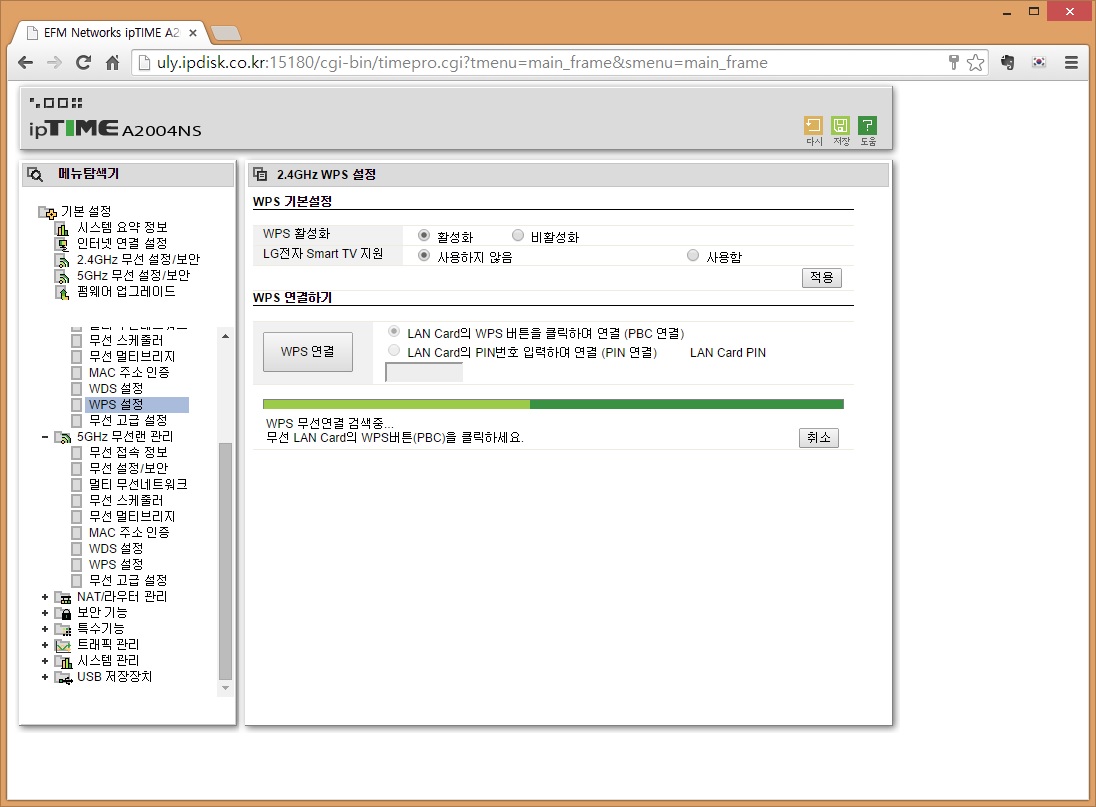Open the browser home page

[x=113, y=63]
